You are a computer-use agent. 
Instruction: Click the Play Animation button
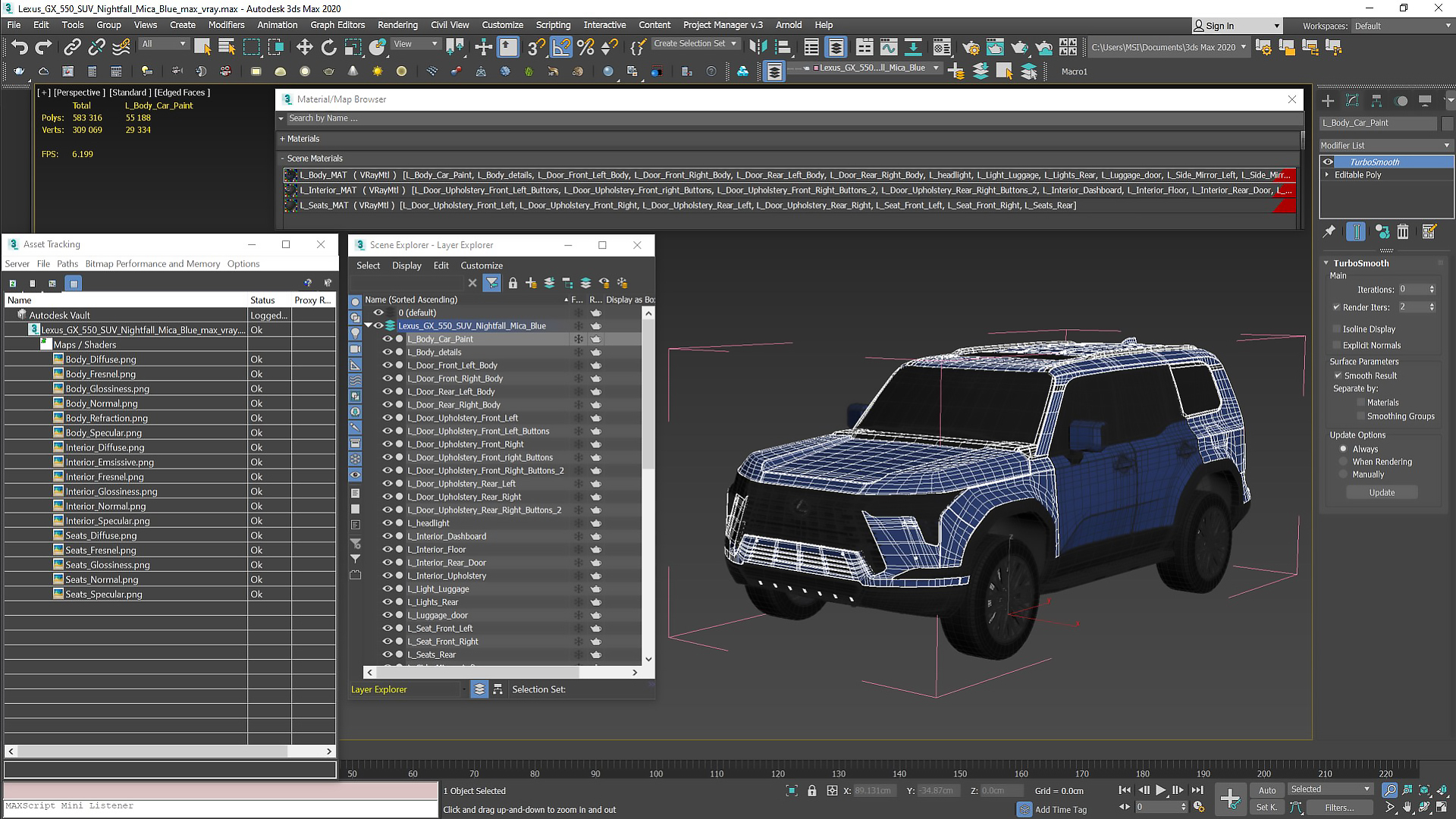[1160, 790]
